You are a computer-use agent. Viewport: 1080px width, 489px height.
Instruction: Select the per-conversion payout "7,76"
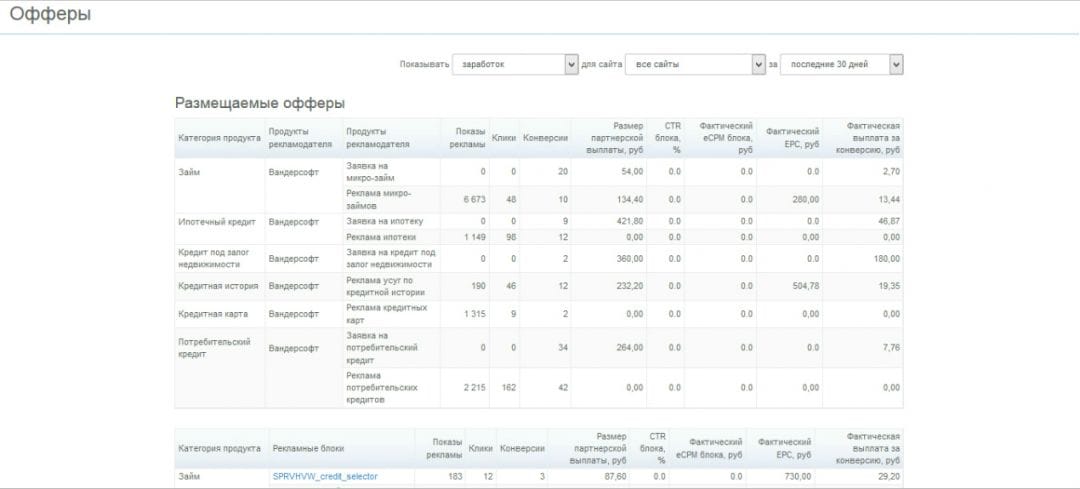point(891,348)
